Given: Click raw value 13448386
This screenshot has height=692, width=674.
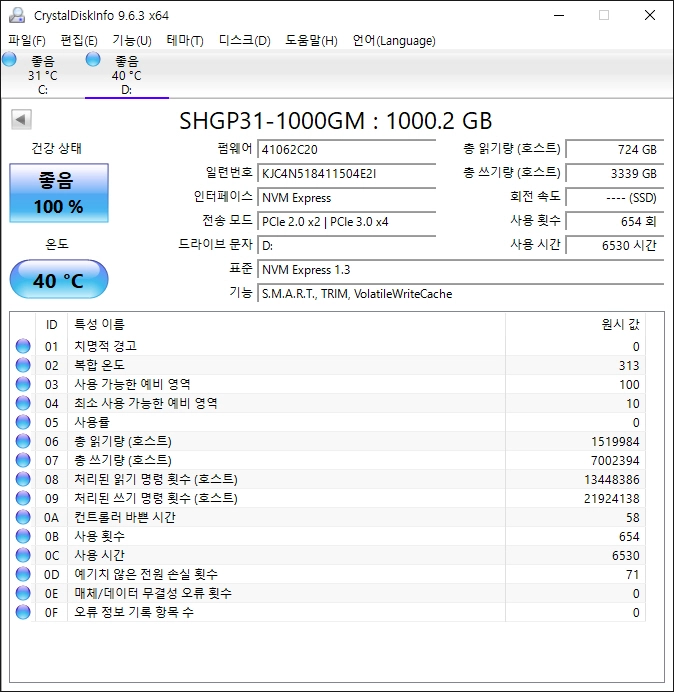Looking at the screenshot, I should coord(612,480).
